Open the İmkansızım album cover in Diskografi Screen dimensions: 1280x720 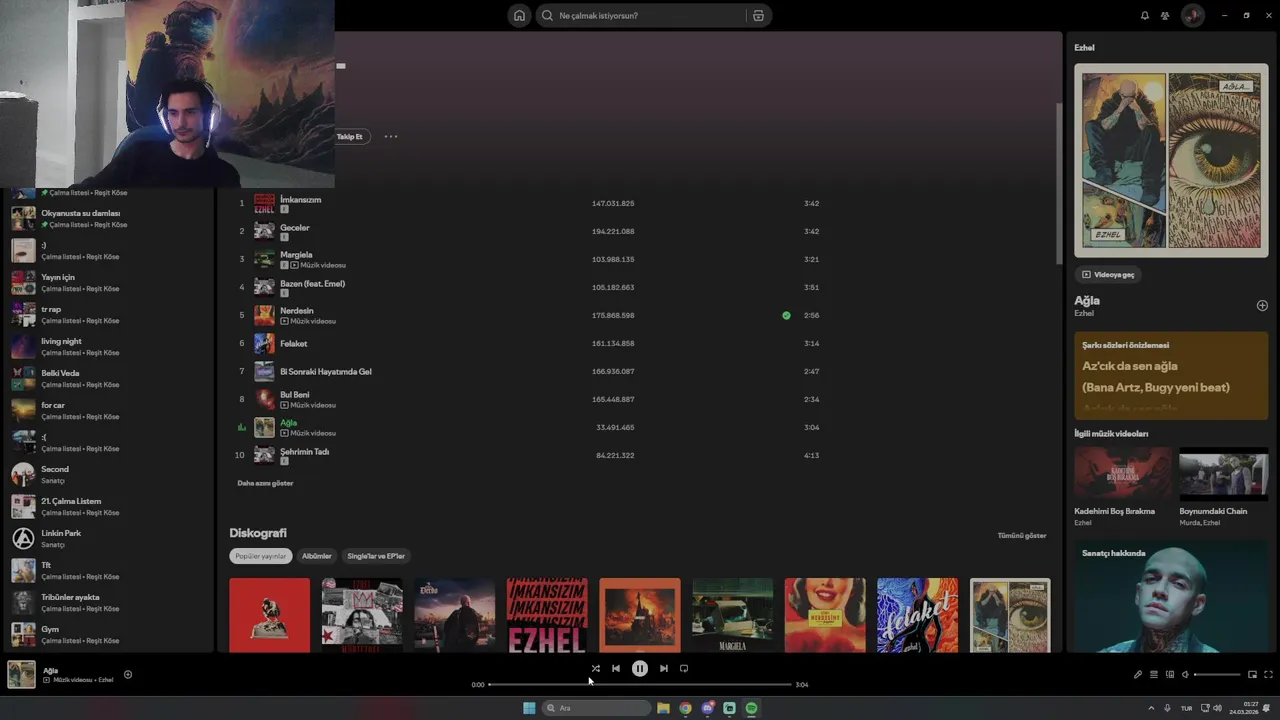[547, 615]
